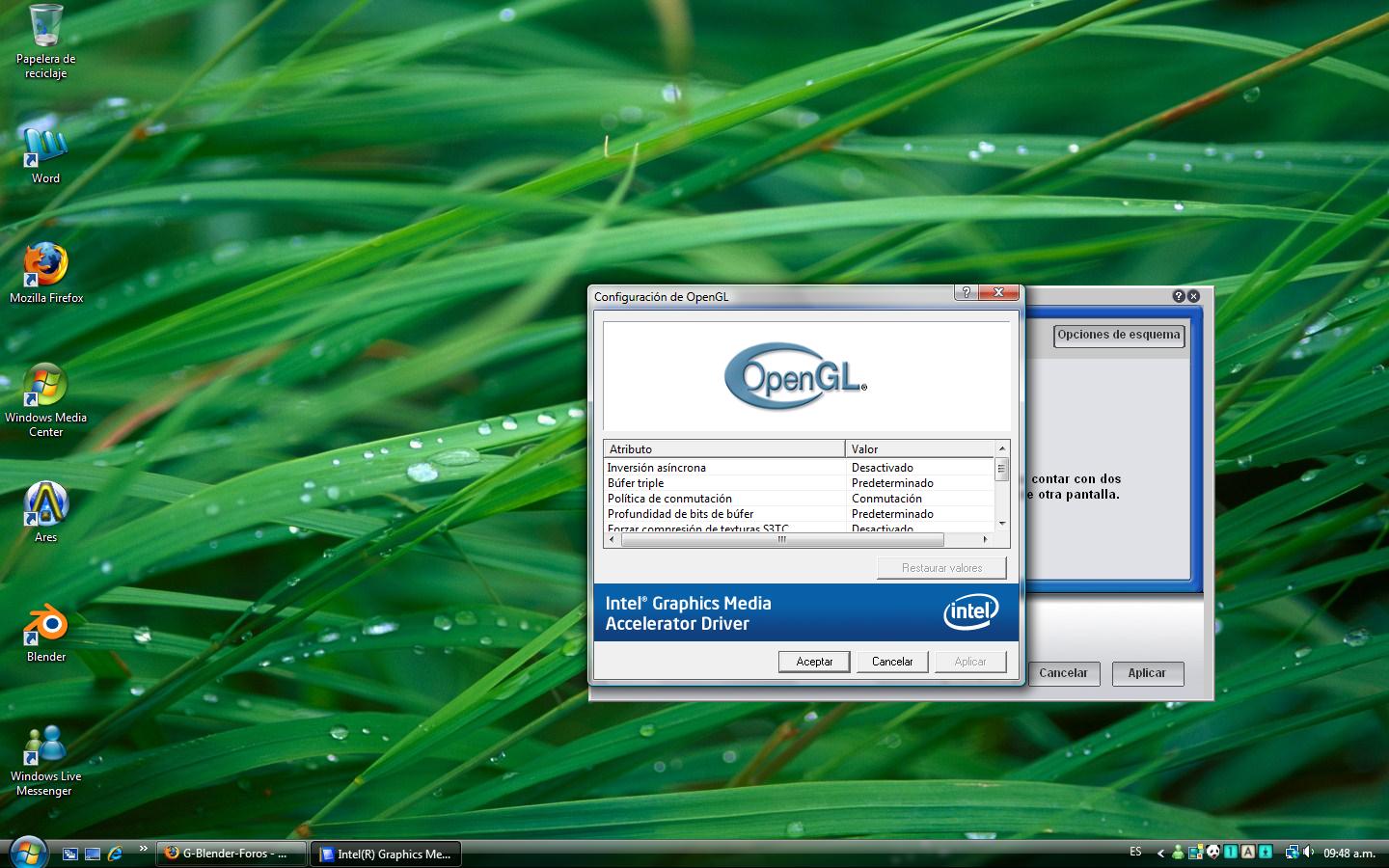Viewport: 1389px width, 868px height.
Task: Expand the Quick Launch overflow chevron
Action: (x=143, y=849)
